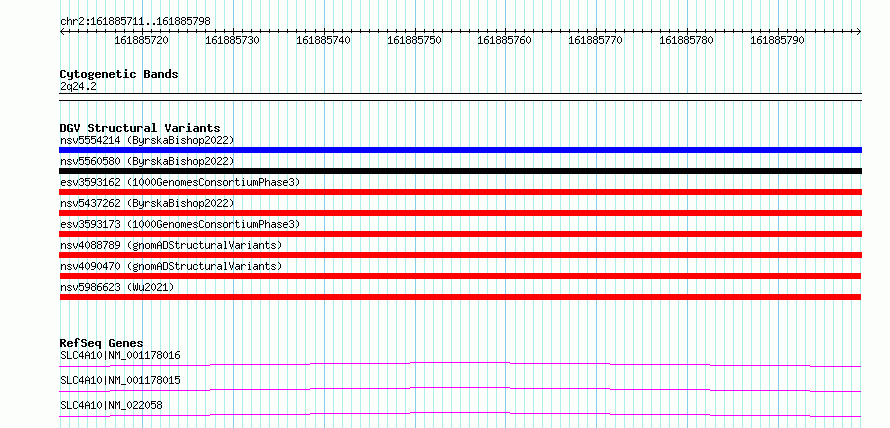Viewport: 890px width, 428px height.
Task: Select the DGV Structural Variants track title
Action: tap(140, 128)
